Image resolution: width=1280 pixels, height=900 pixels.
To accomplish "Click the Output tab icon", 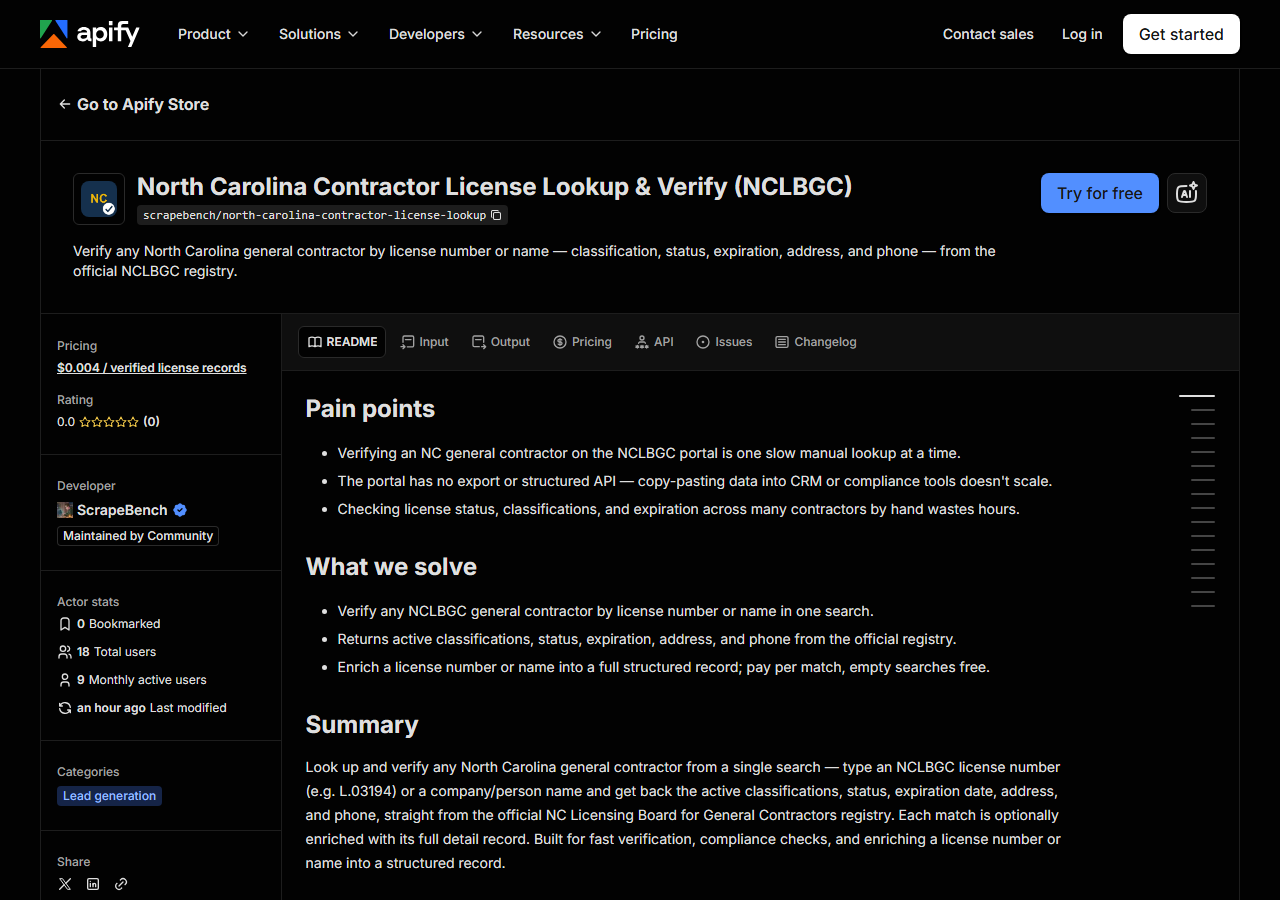I will pyautogui.click(x=479, y=342).
